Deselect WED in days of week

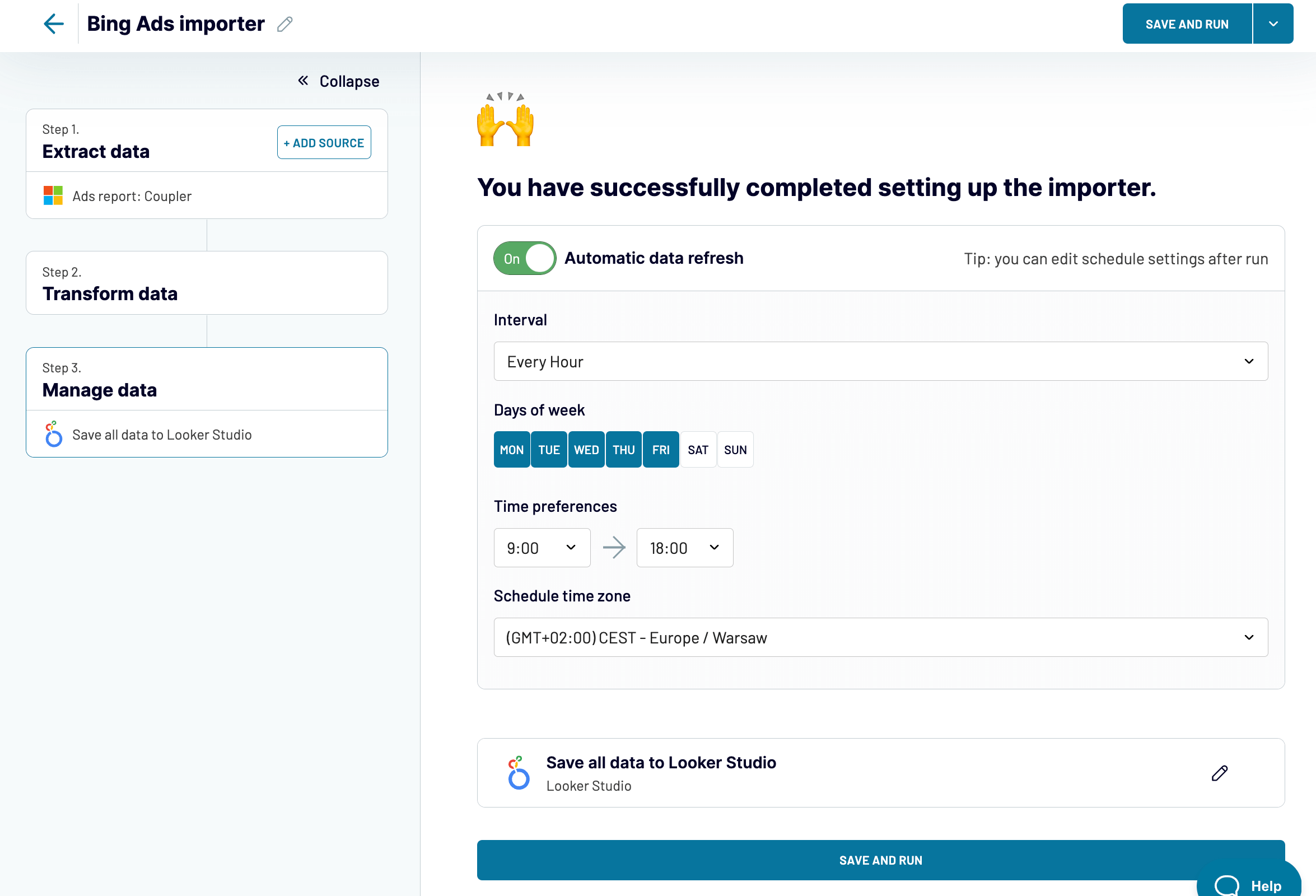pos(587,450)
